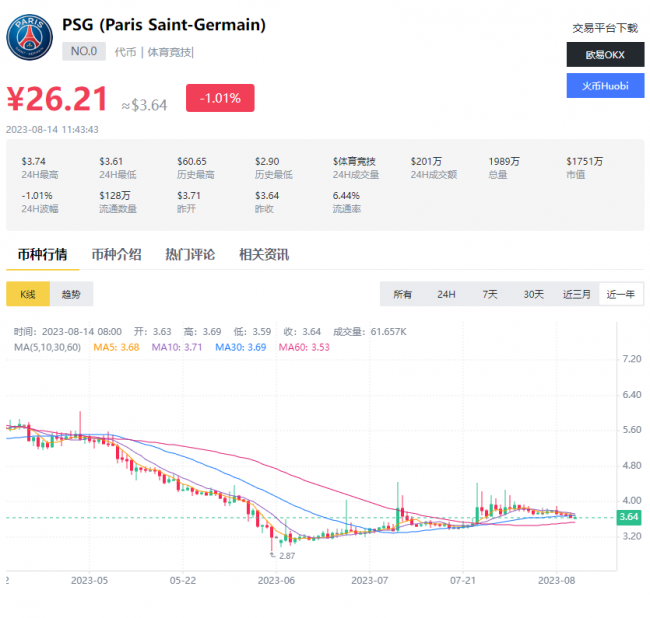650x618 pixels.
Task: Click the 1989万 总量 value
Action: pos(504,161)
